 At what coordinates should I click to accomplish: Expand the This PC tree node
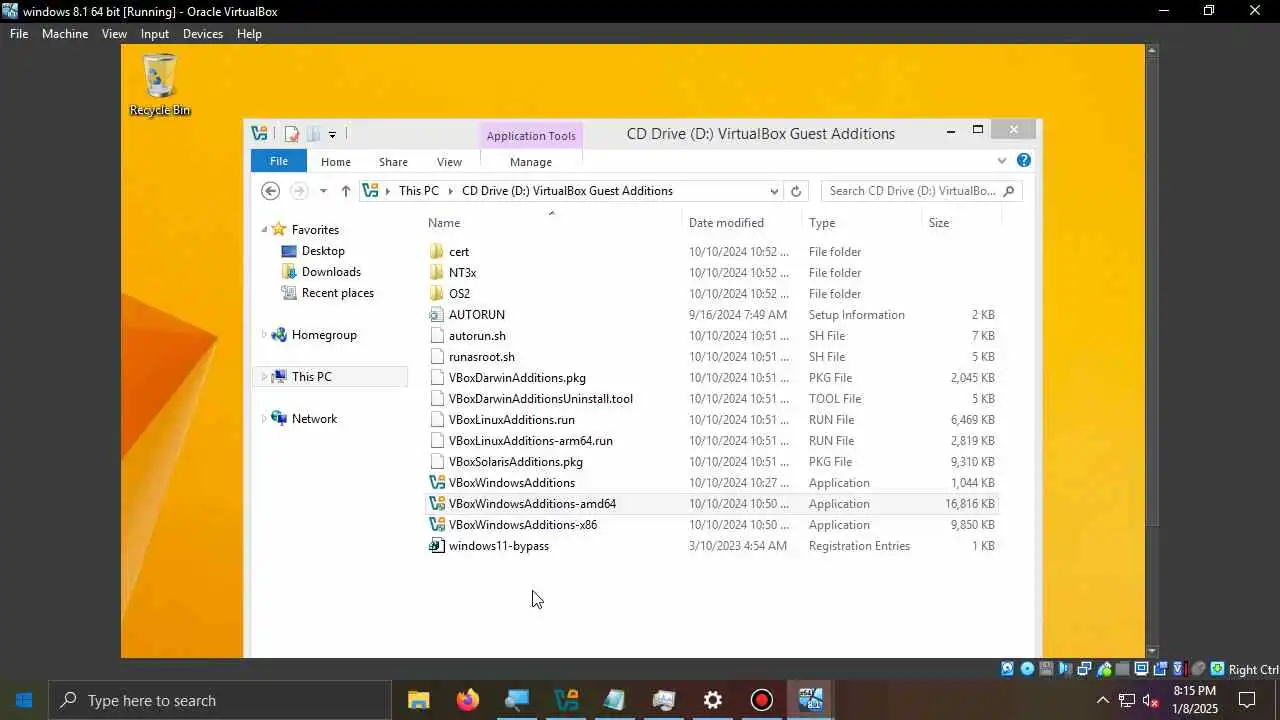click(265, 377)
